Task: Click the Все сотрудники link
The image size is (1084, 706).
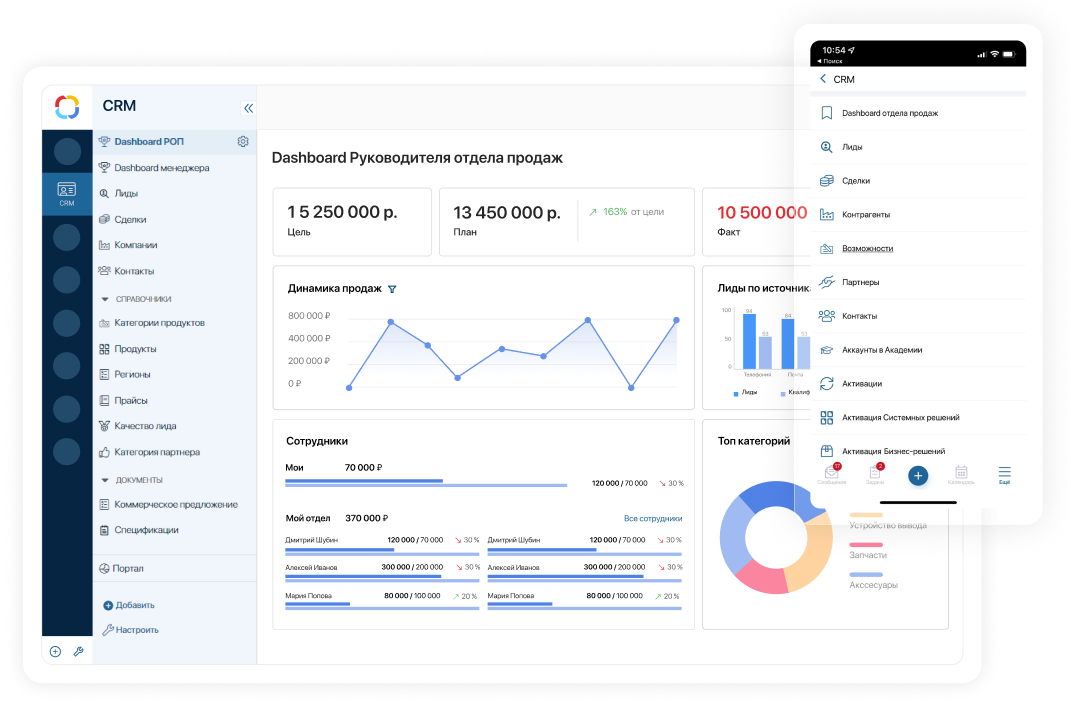Action: tap(653, 518)
